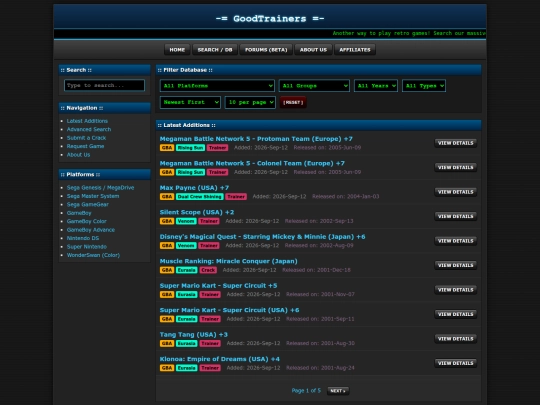This screenshot has height=405, width=540.
Task: Open Max Payne (USA) +7 title
Action: click(194, 188)
